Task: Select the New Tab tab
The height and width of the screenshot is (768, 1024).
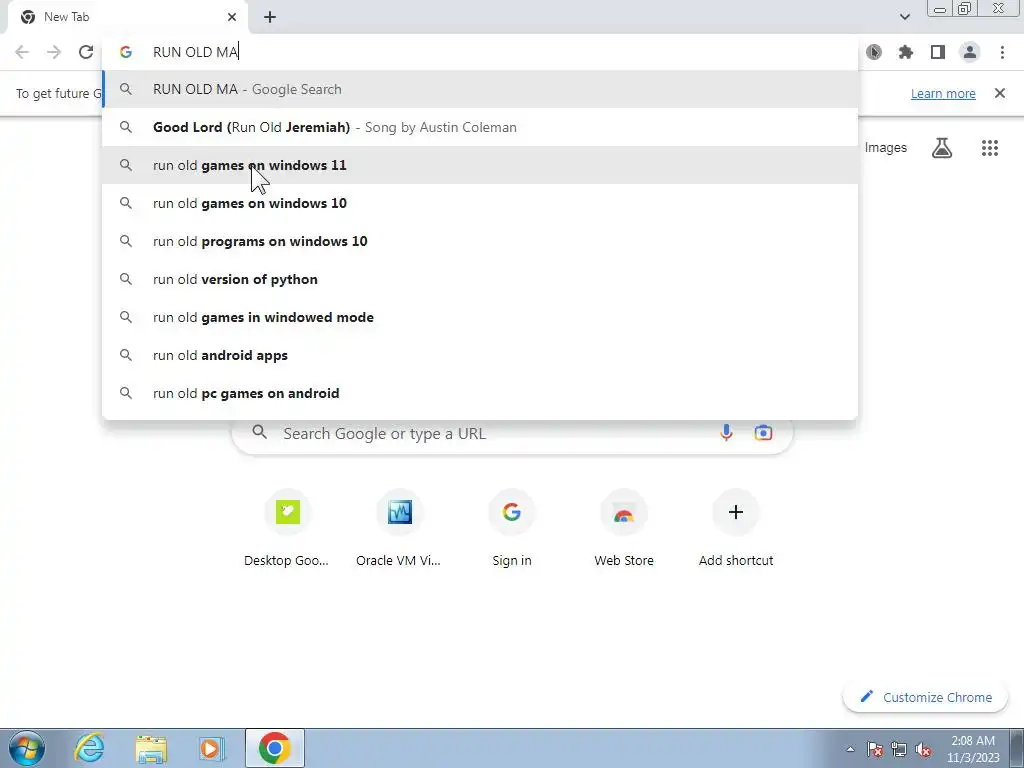Action: point(127,17)
